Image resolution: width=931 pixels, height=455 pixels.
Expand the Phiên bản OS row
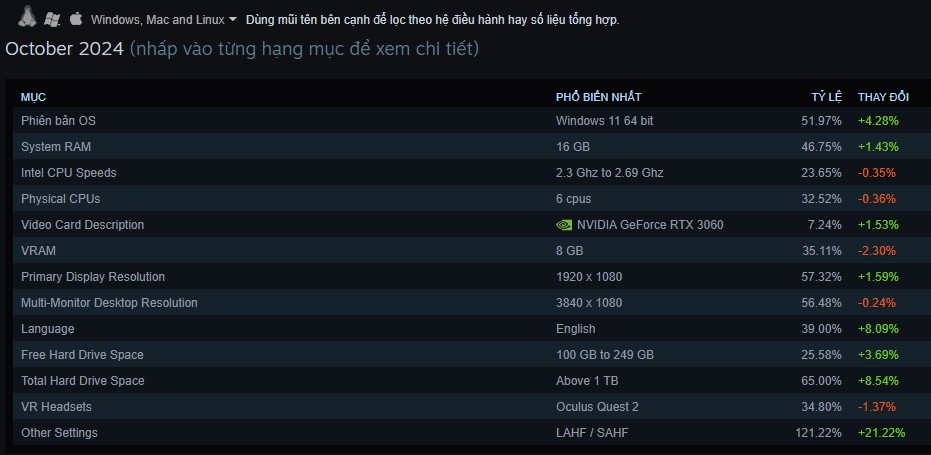pos(469,121)
